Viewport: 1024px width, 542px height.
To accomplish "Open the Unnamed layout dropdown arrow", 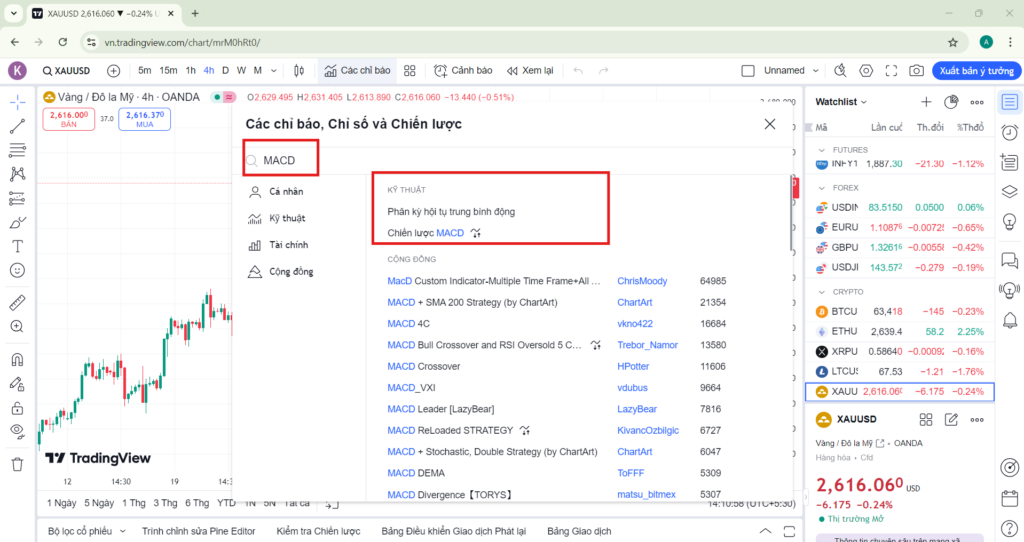I will [816, 71].
